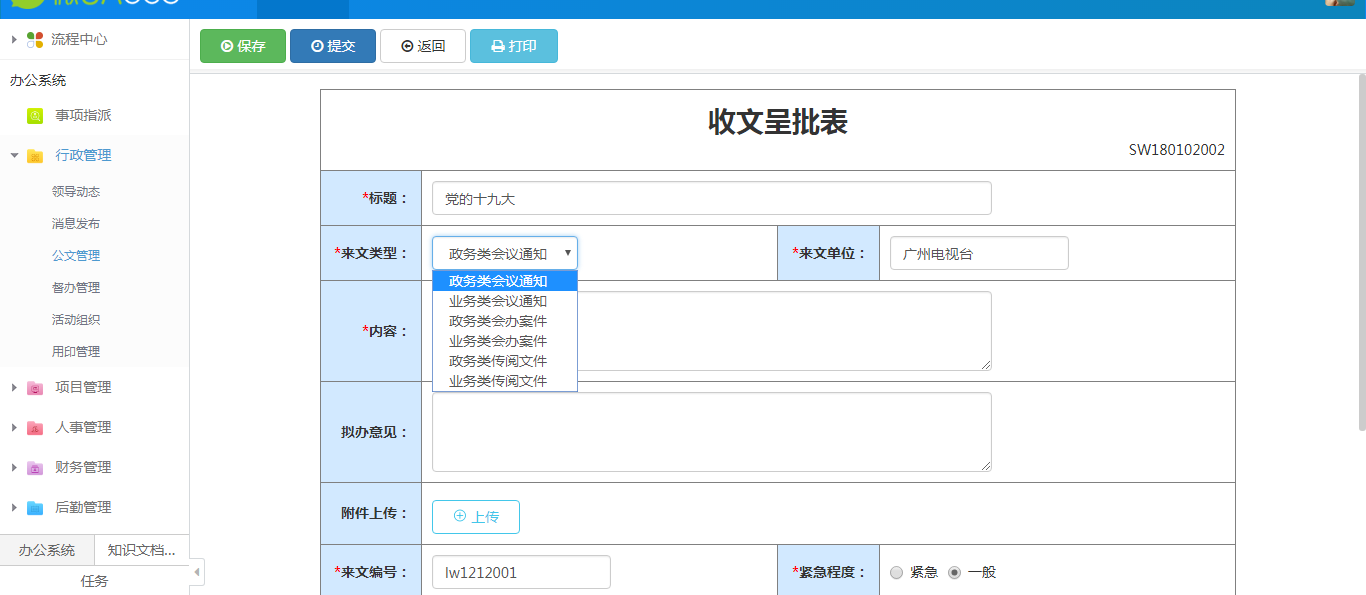Click the 事项指派 sidebar icon
This screenshot has height=595, width=1366.
click(x=35, y=116)
